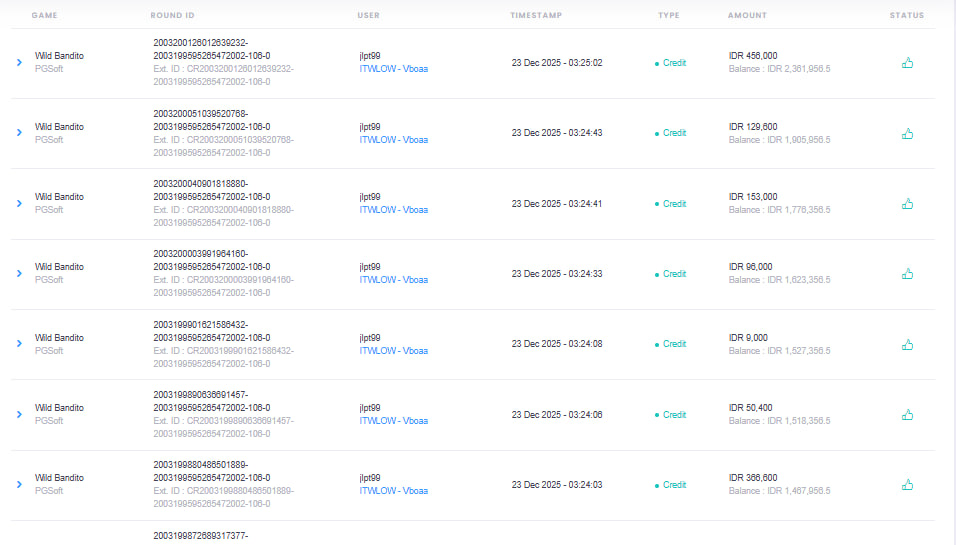Click thumbs-up status icon for 03:24:41 row
Screen dimensions: 956x545
[907, 204]
